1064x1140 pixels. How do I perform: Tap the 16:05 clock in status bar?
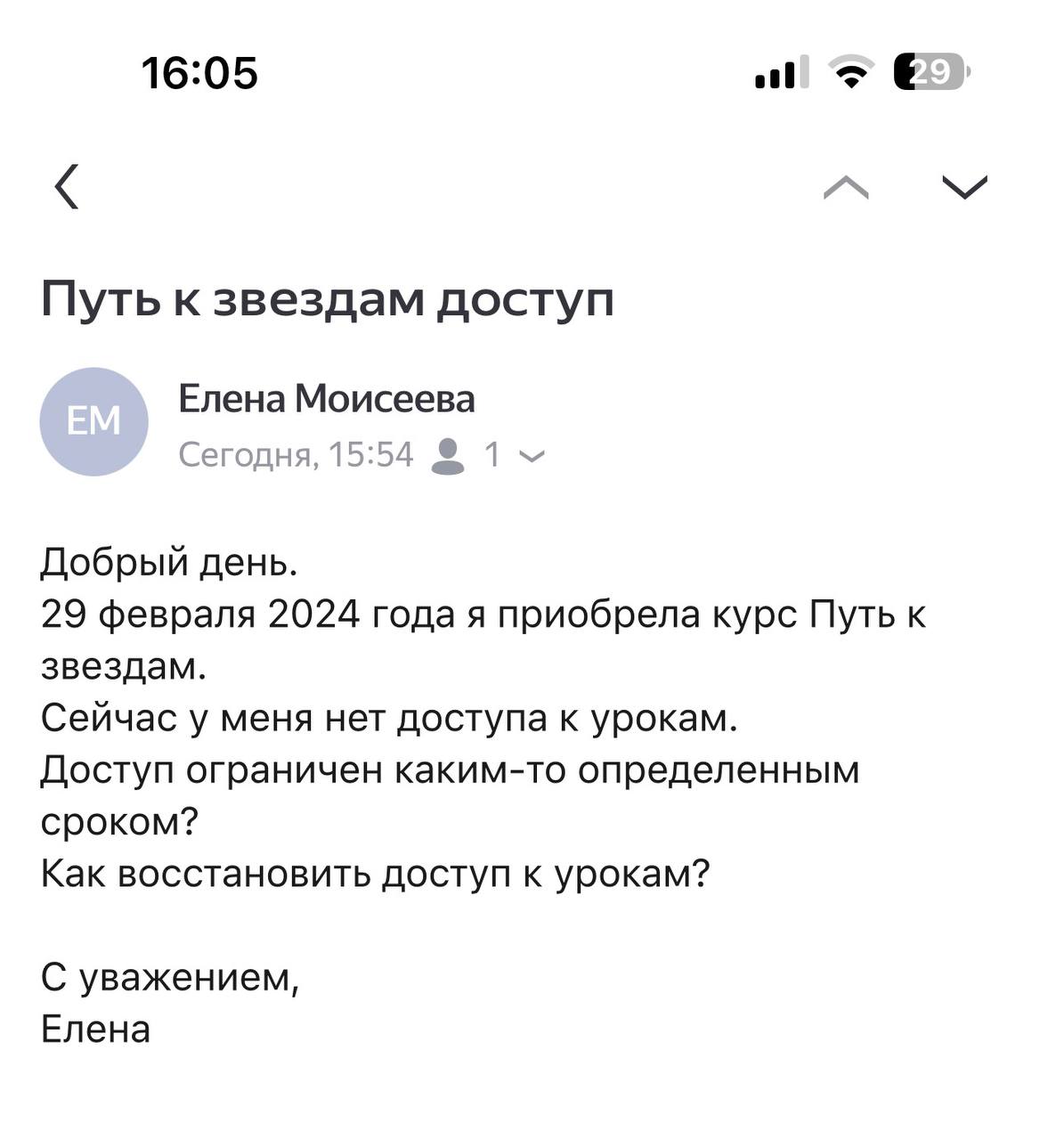(199, 73)
